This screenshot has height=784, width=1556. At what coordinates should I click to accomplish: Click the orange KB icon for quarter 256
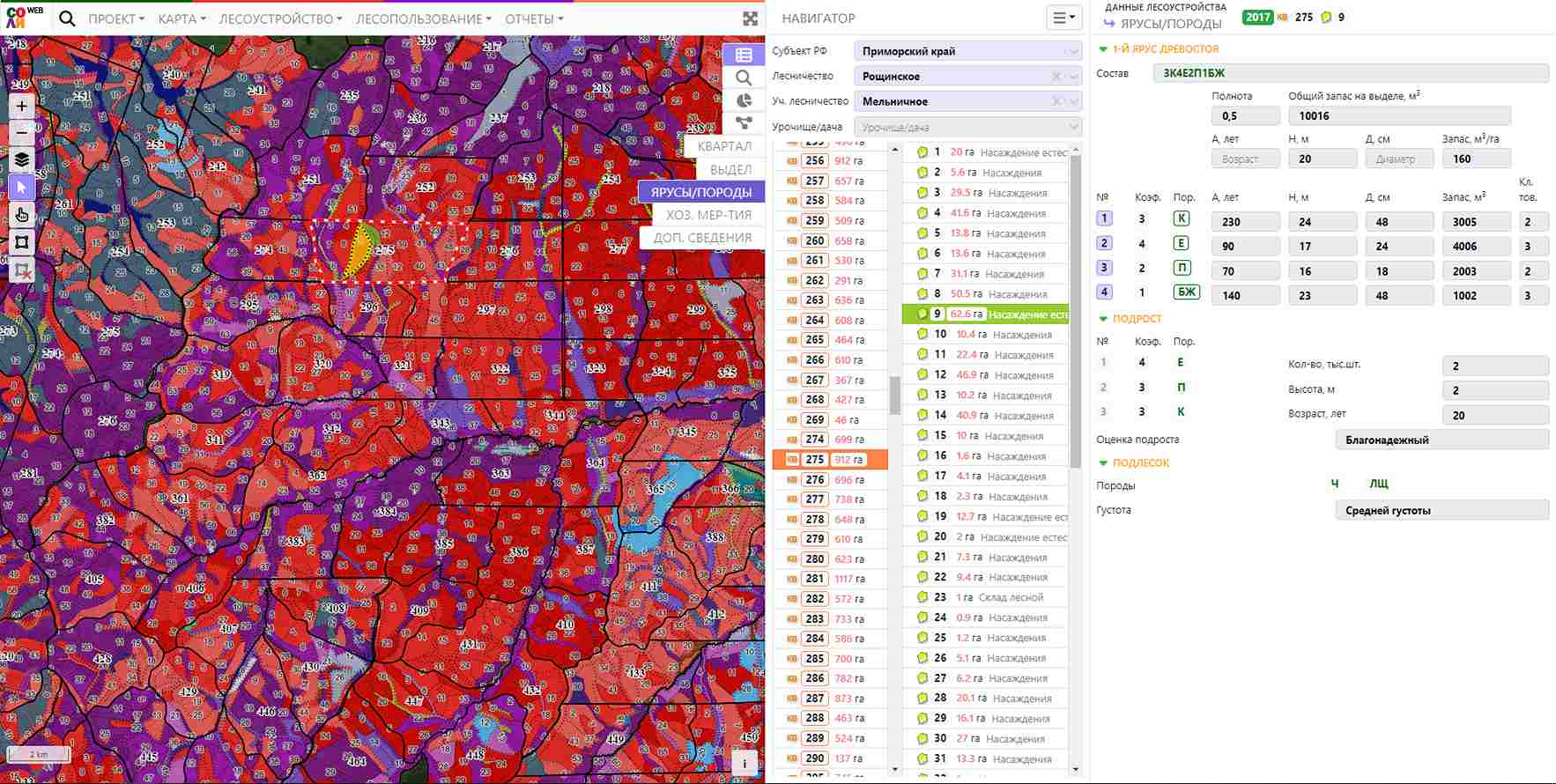(790, 161)
